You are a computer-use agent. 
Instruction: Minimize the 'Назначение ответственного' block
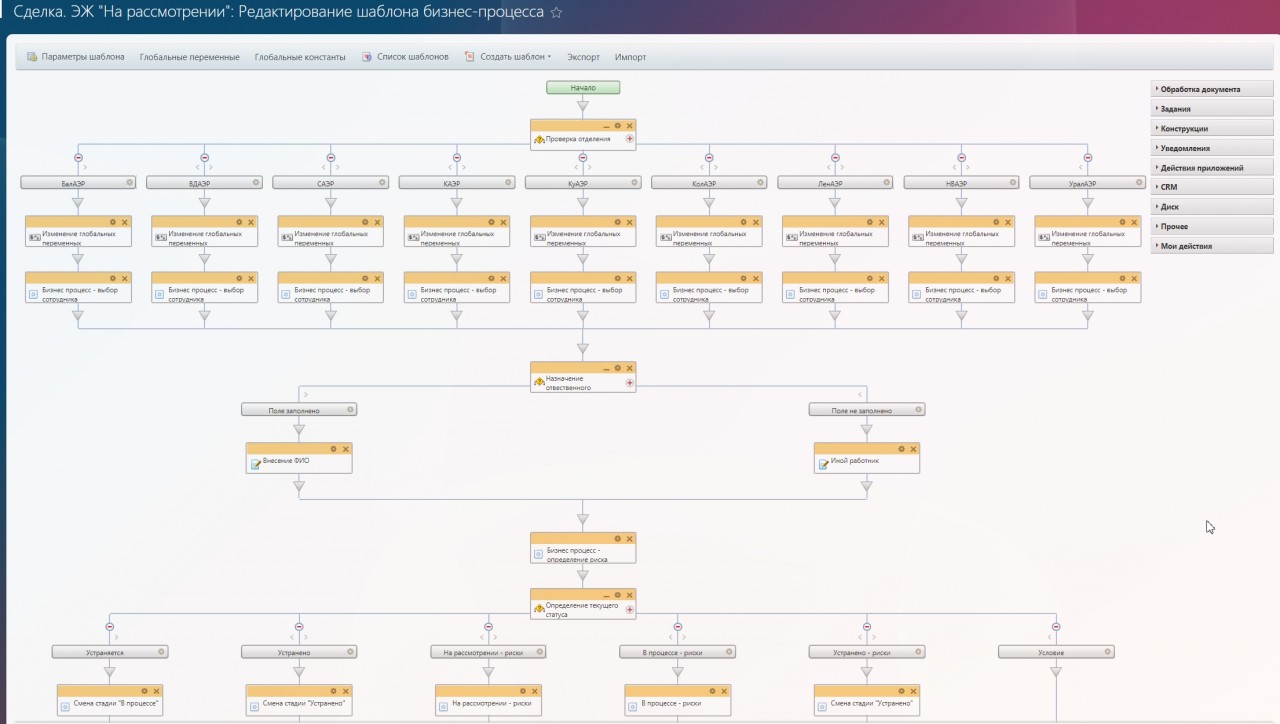click(605, 369)
